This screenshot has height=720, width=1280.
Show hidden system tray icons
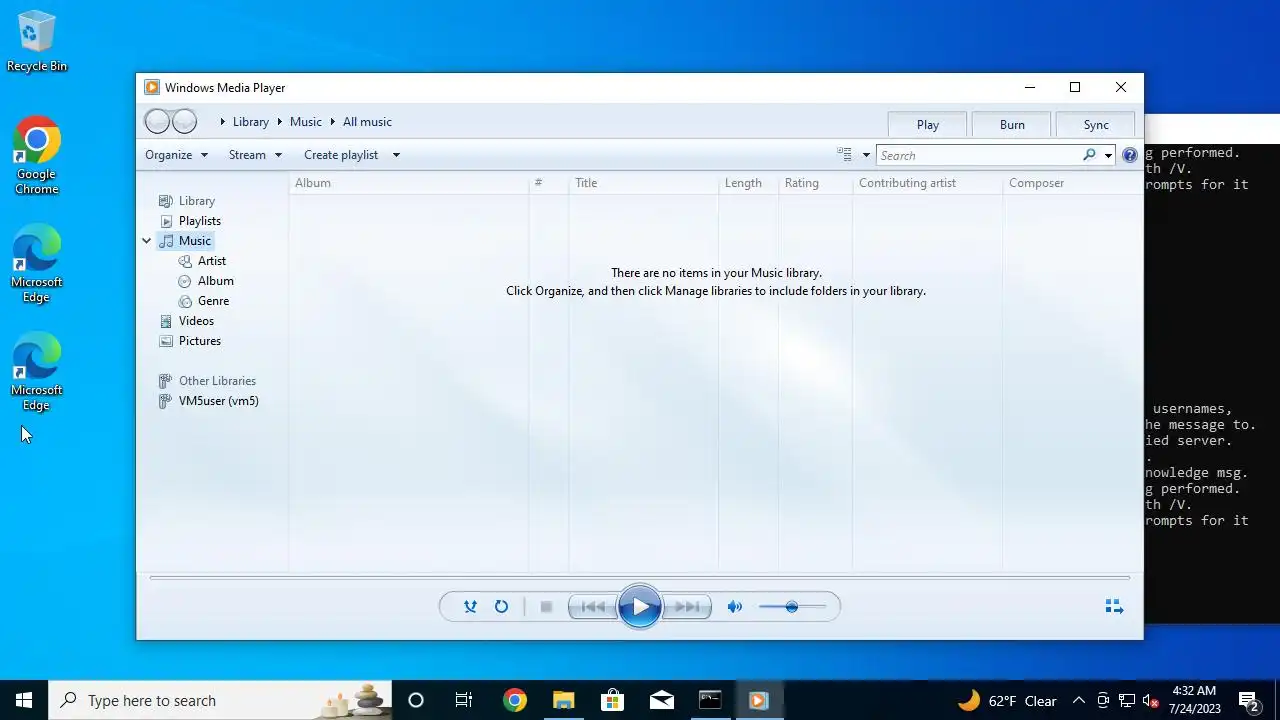tap(1078, 700)
